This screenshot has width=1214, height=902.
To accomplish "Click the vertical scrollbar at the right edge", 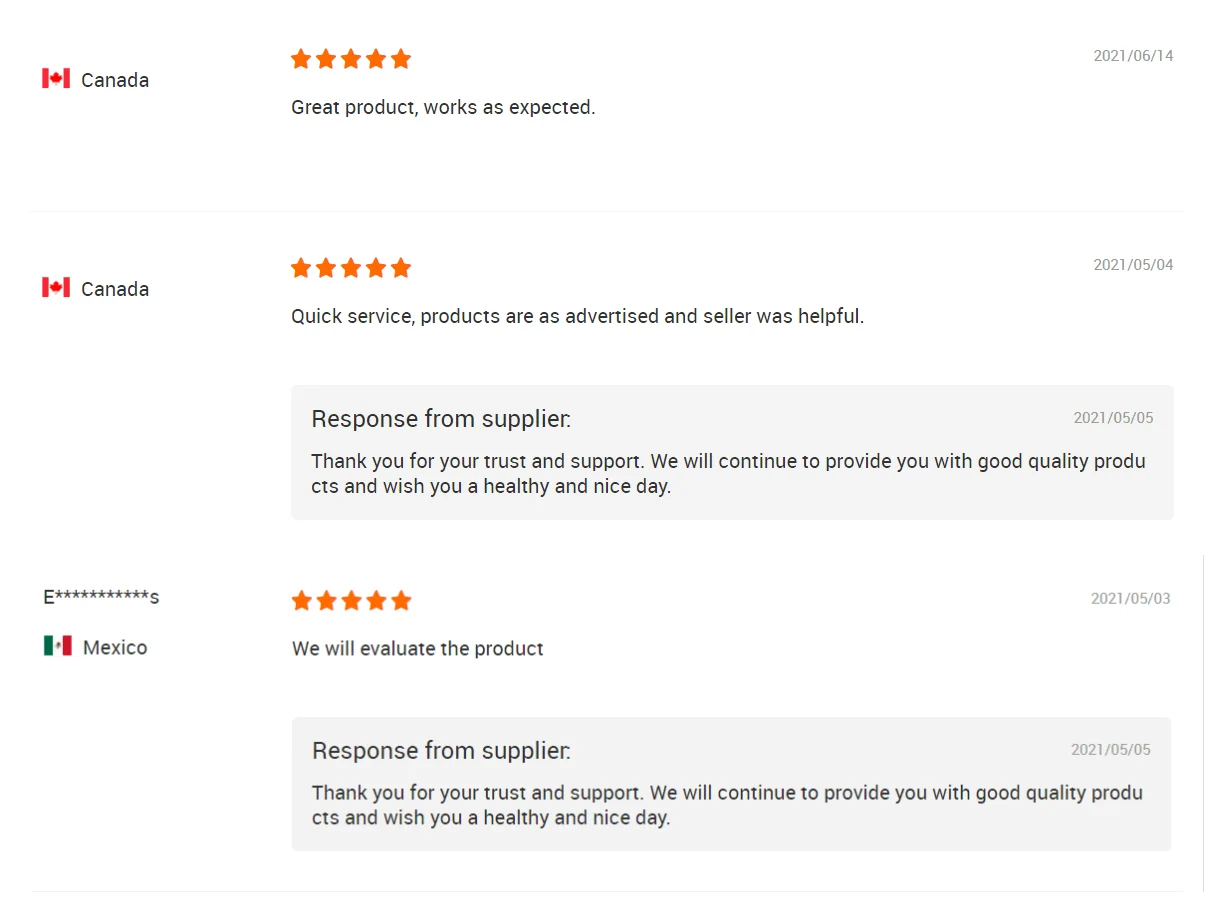I will (x=1203, y=722).
